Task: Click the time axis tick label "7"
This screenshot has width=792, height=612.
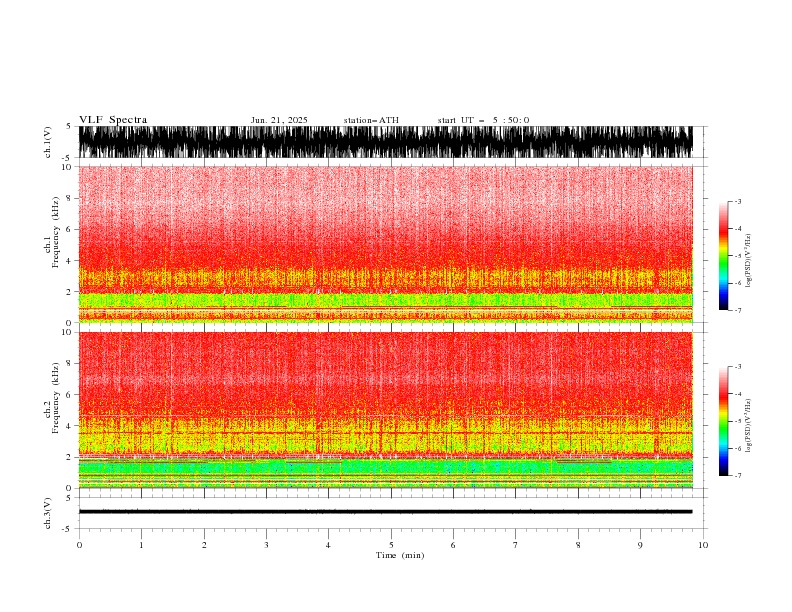Action: pos(516,545)
